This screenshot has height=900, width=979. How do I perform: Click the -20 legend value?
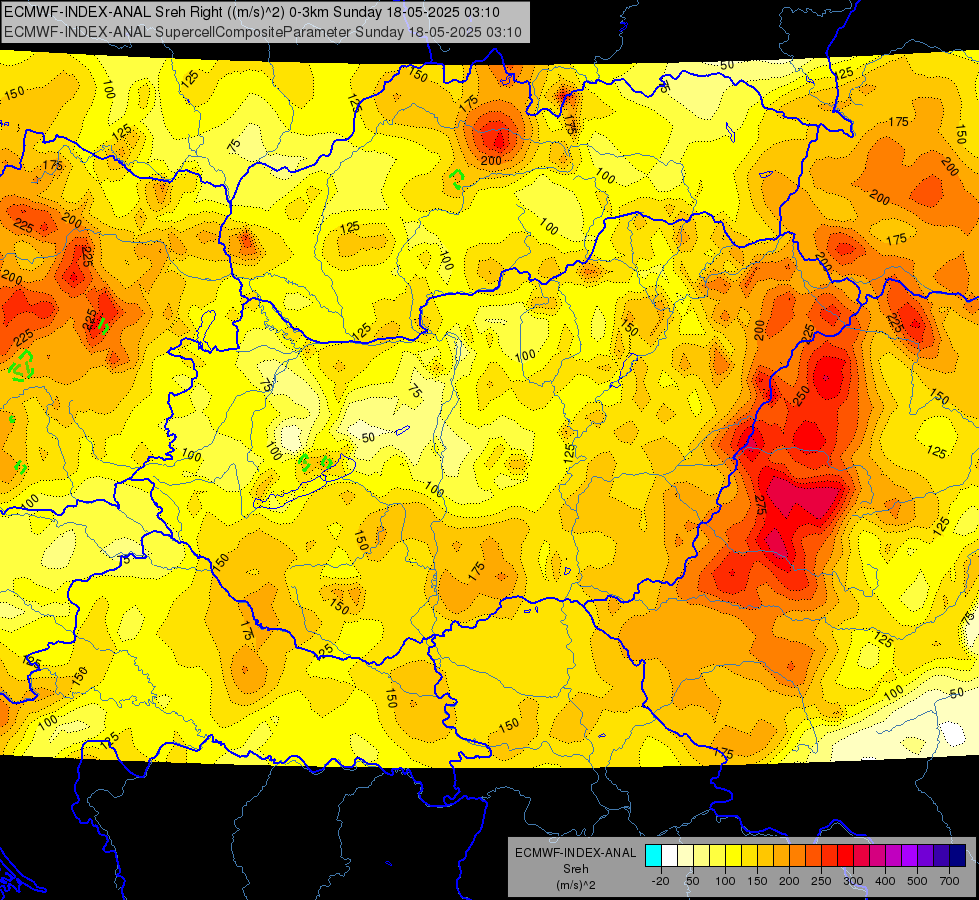coord(661,881)
